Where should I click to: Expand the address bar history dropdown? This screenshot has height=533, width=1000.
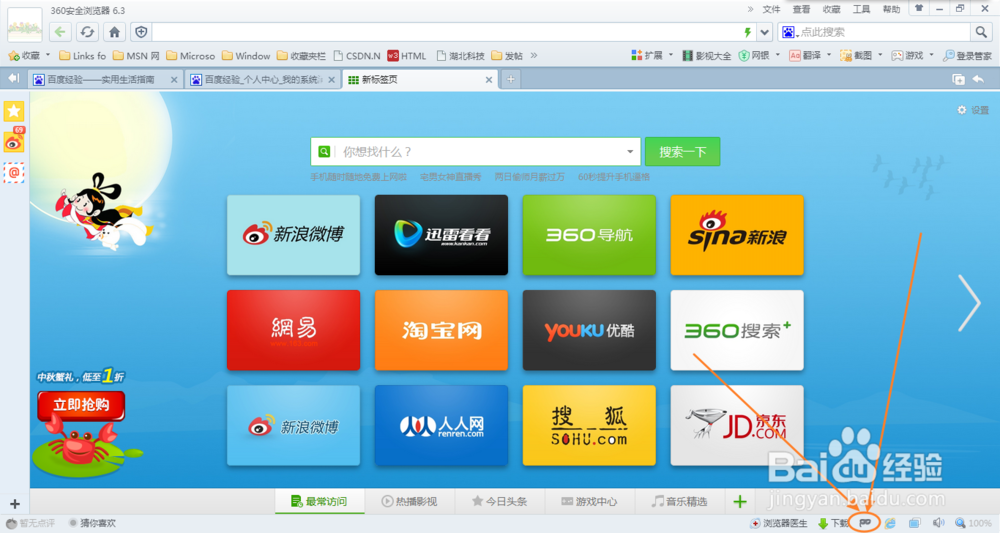click(x=764, y=32)
